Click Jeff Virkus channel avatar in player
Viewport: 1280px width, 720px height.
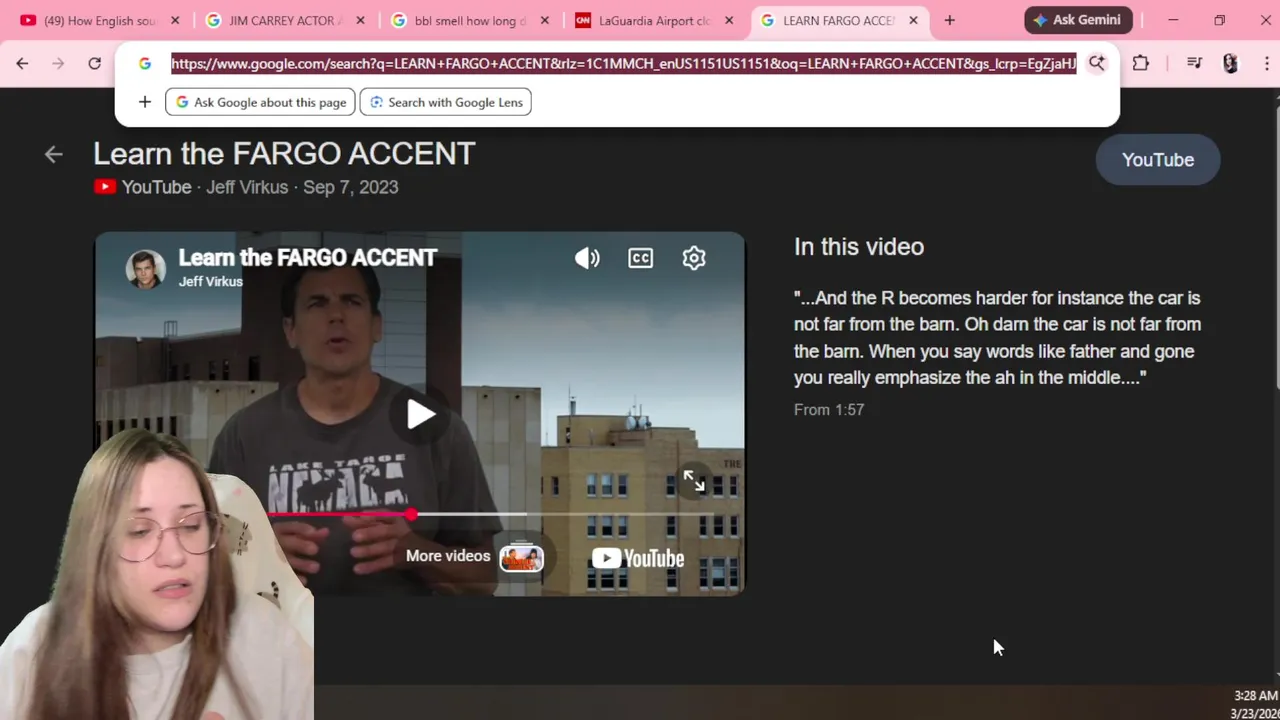(146, 269)
